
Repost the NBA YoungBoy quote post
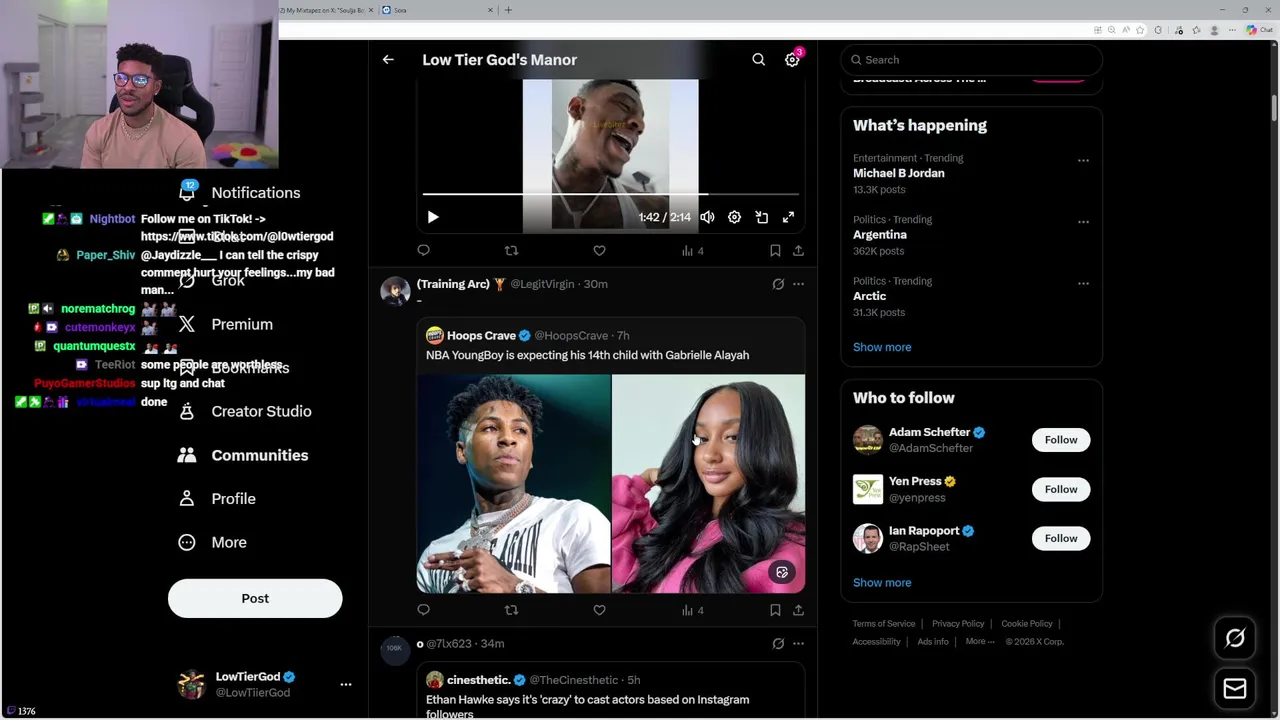(511, 610)
